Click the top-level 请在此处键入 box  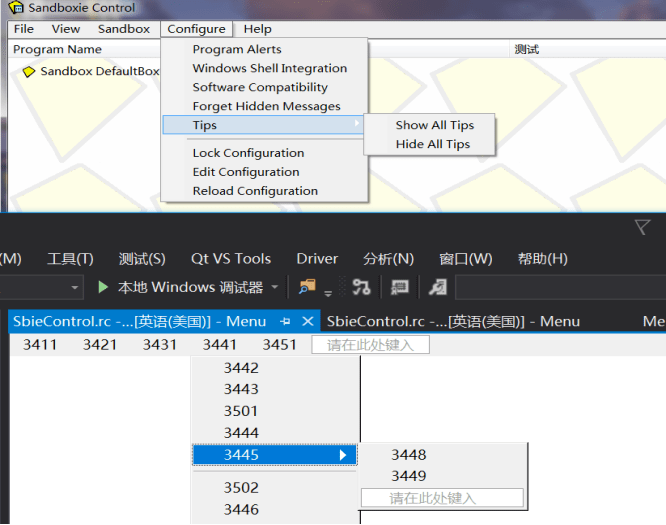coord(370,344)
